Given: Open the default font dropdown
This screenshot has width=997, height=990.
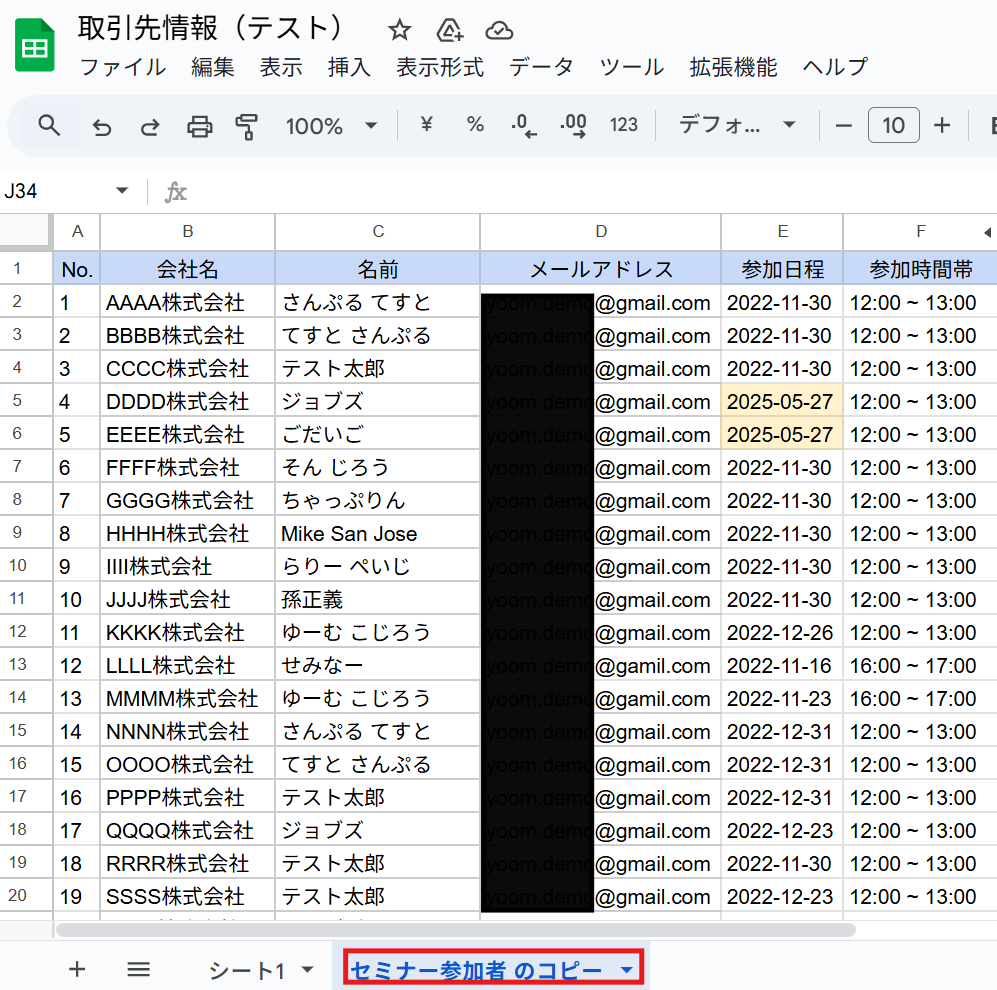Looking at the screenshot, I should (x=737, y=125).
